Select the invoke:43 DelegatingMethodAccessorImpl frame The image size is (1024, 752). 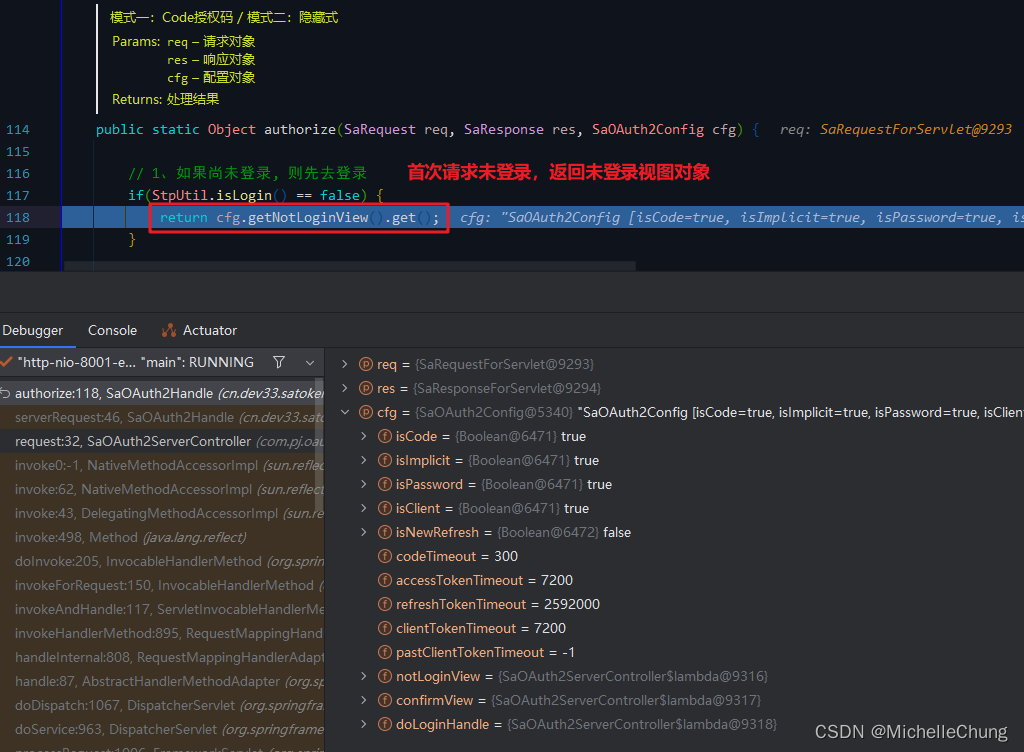(161, 514)
